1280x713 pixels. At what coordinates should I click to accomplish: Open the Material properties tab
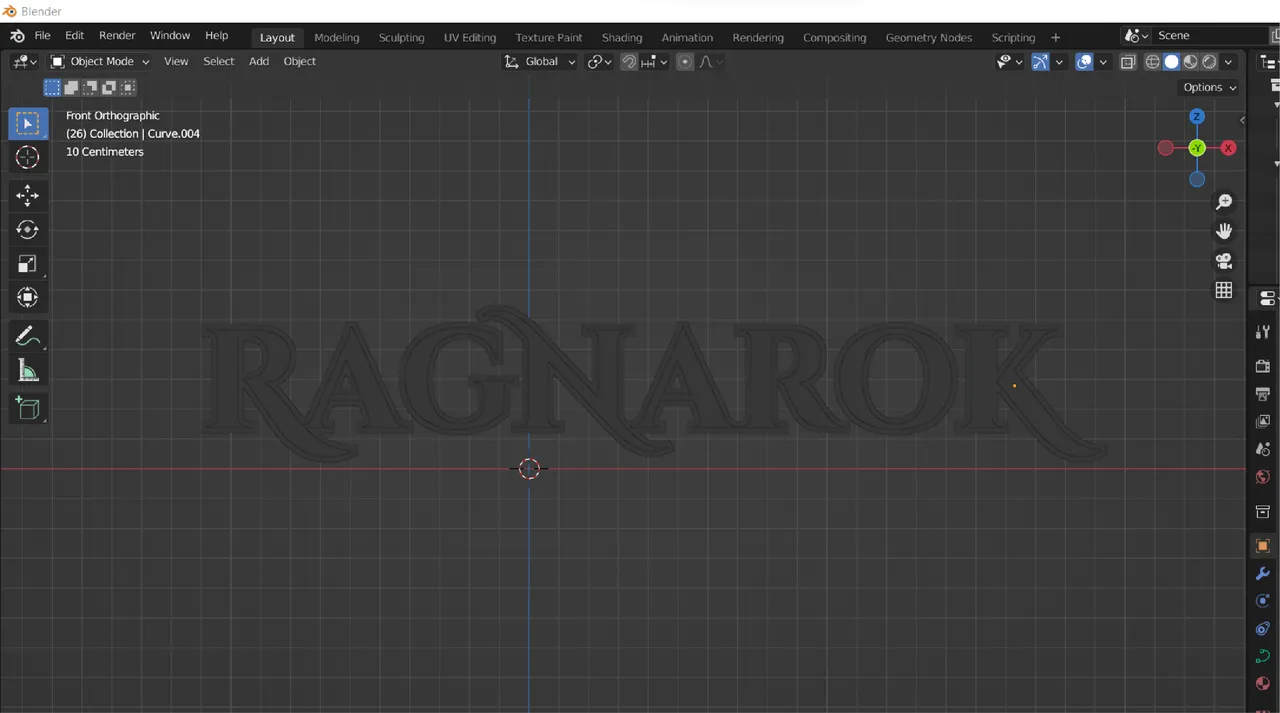click(x=1263, y=684)
